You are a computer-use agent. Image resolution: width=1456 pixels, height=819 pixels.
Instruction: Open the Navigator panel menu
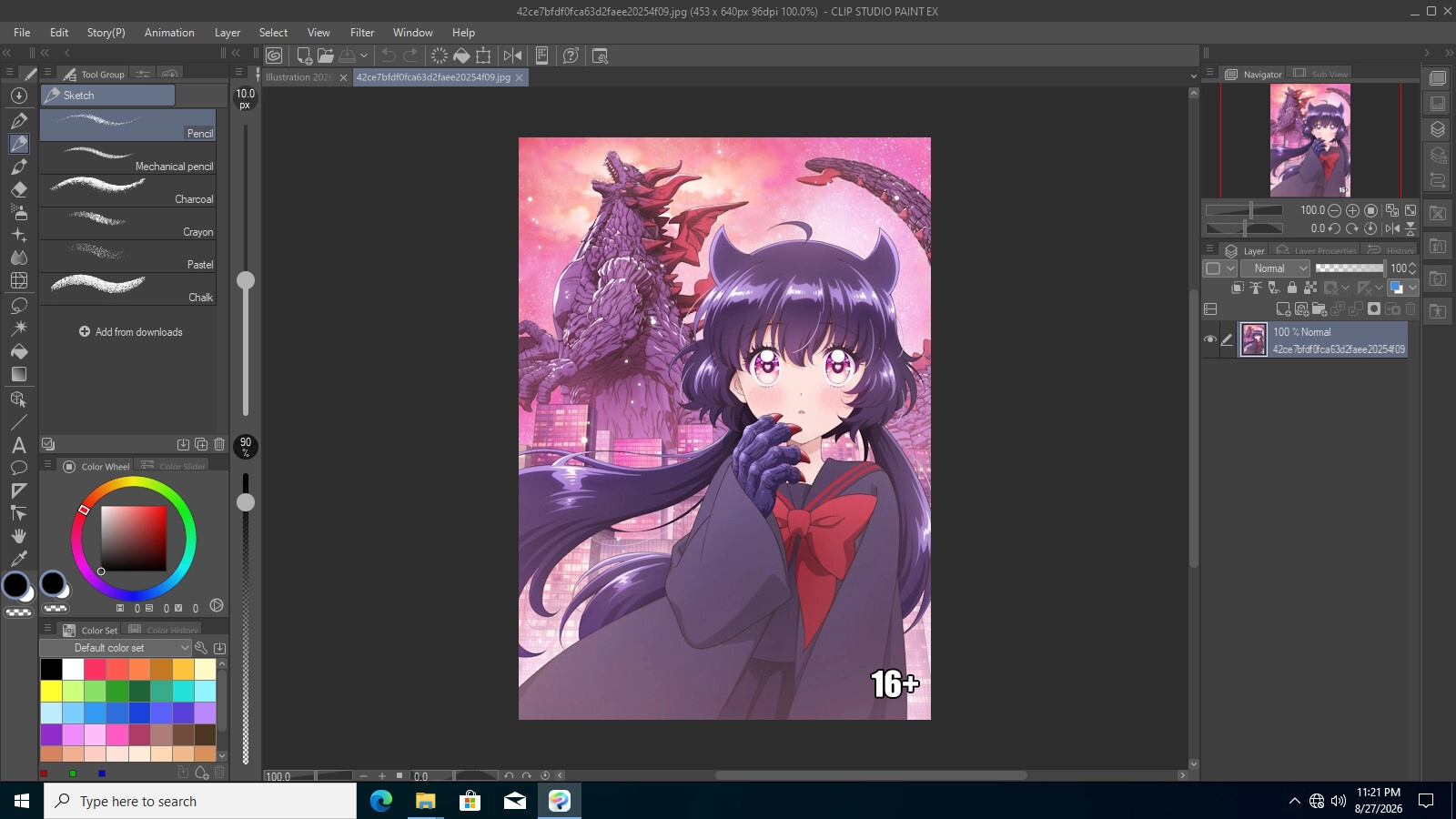coord(1209,73)
